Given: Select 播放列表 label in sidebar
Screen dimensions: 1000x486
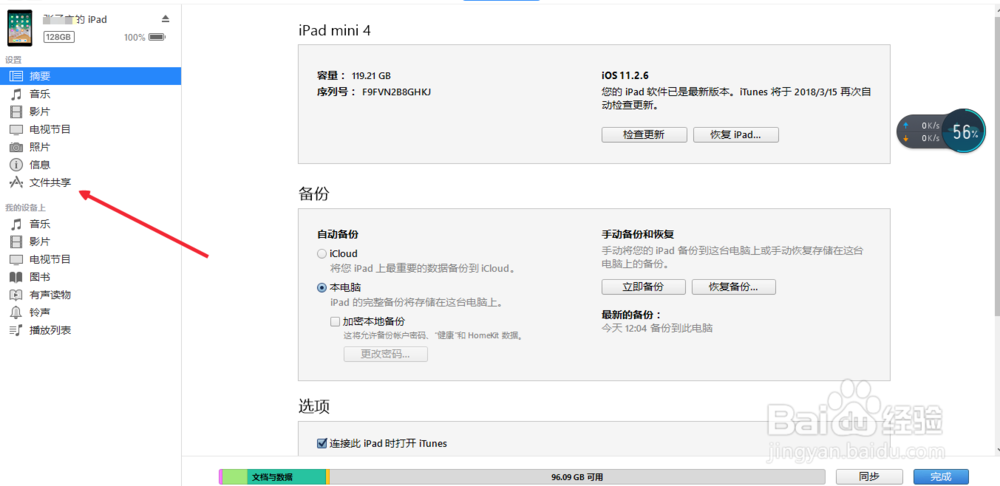Looking at the screenshot, I should coord(50,330).
